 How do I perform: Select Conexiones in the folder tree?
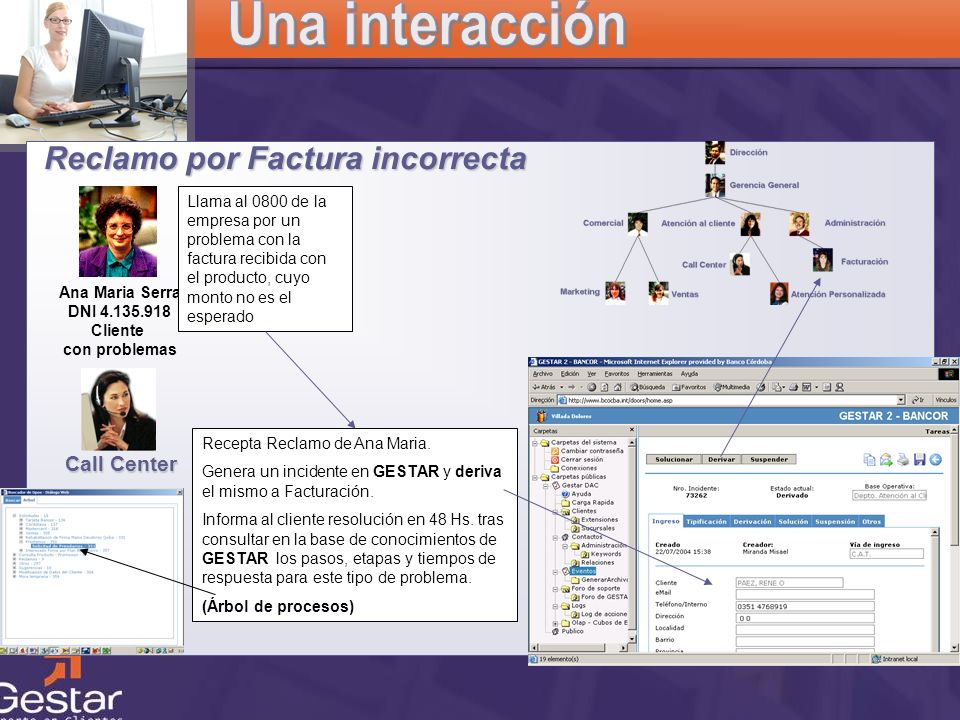pos(579,468)
